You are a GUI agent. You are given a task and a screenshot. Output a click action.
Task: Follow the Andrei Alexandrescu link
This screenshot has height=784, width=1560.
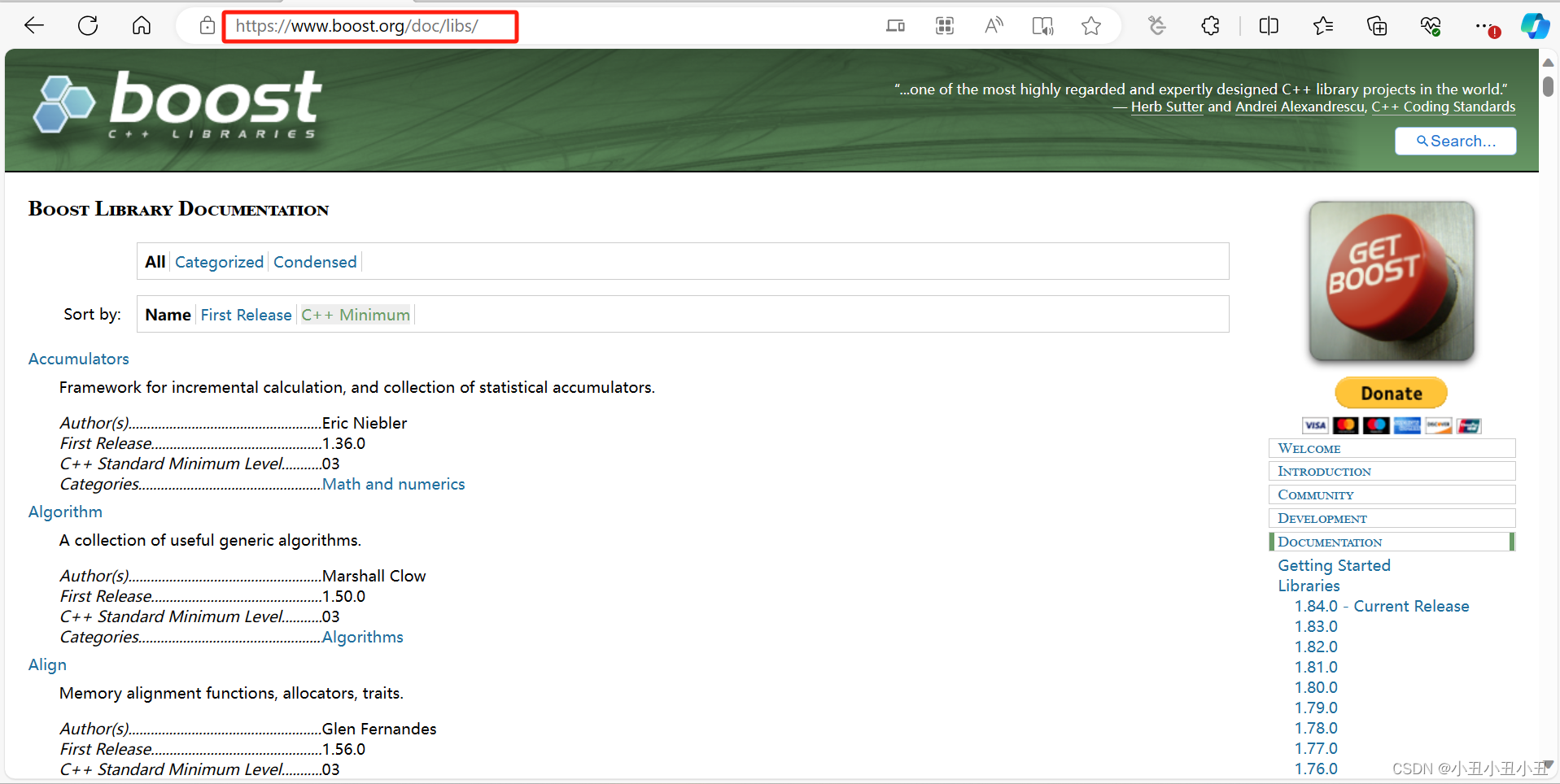coord(1300,107)
